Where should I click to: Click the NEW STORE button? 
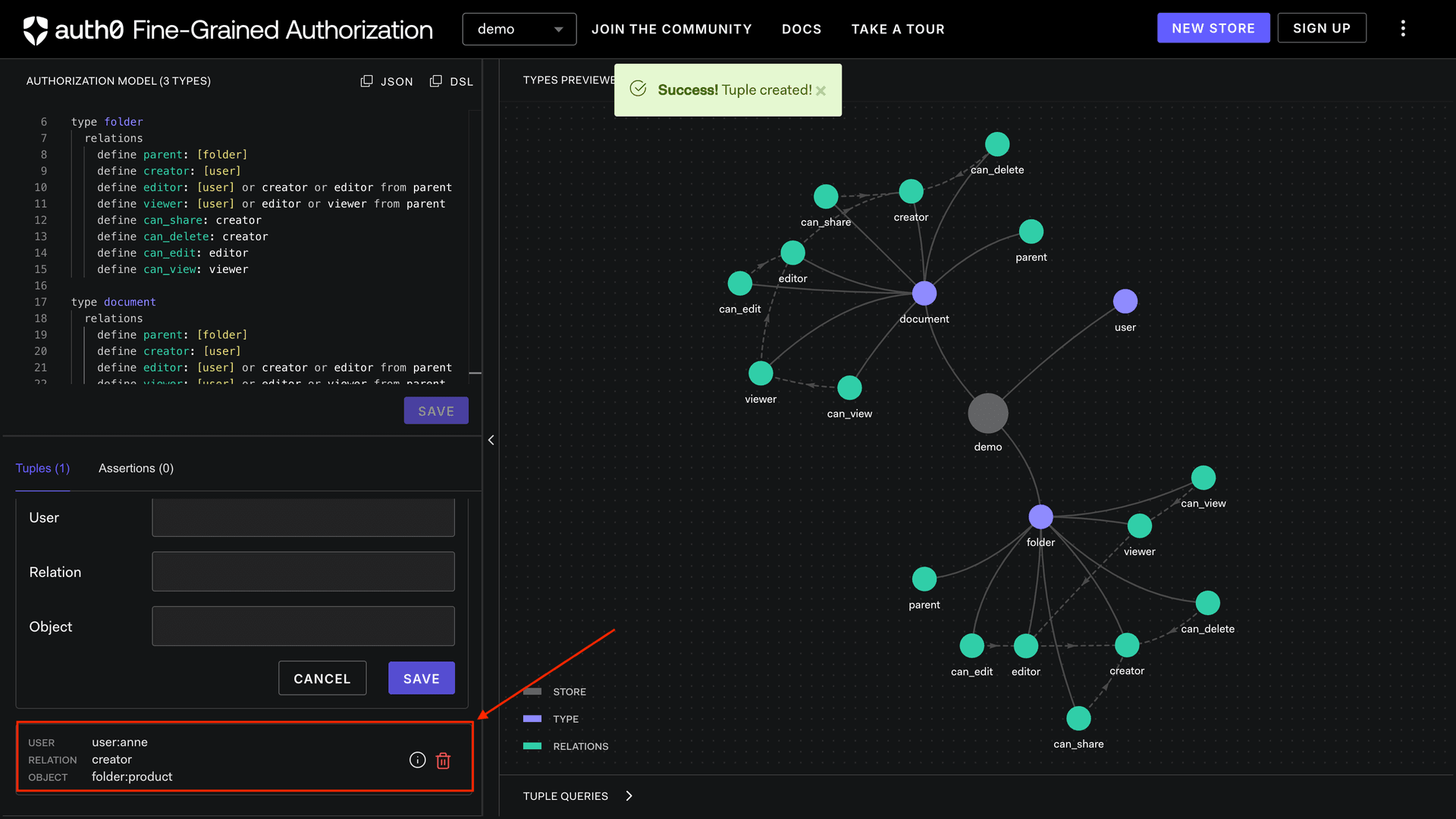point(1213,27)
